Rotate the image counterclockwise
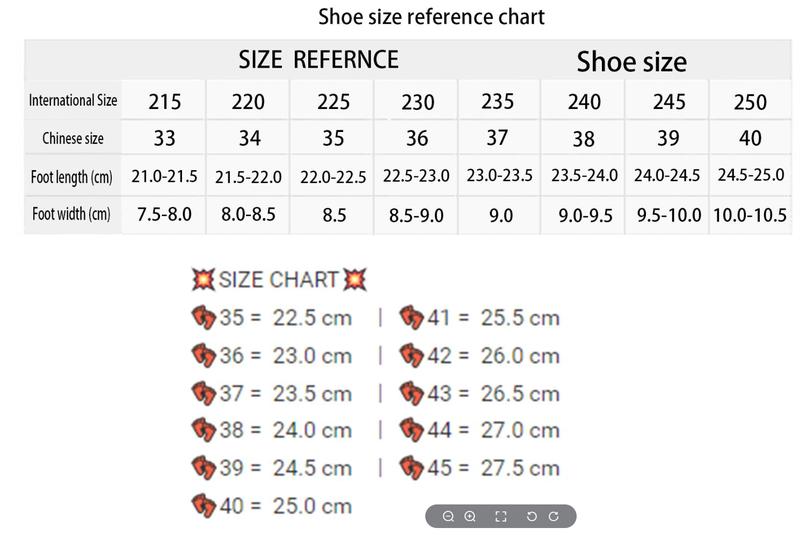The height and width of the screenshot is (535, 800). pyautogui.click(x=531, y=517)
